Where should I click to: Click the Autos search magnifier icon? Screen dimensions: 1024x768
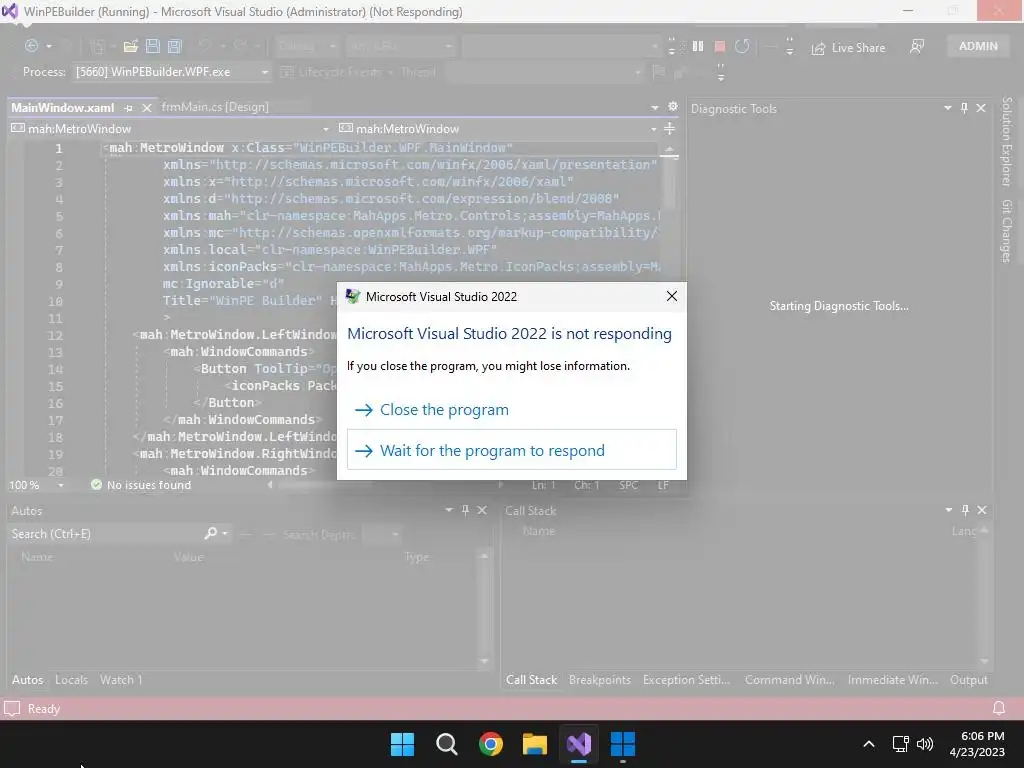tap(210, 534)
